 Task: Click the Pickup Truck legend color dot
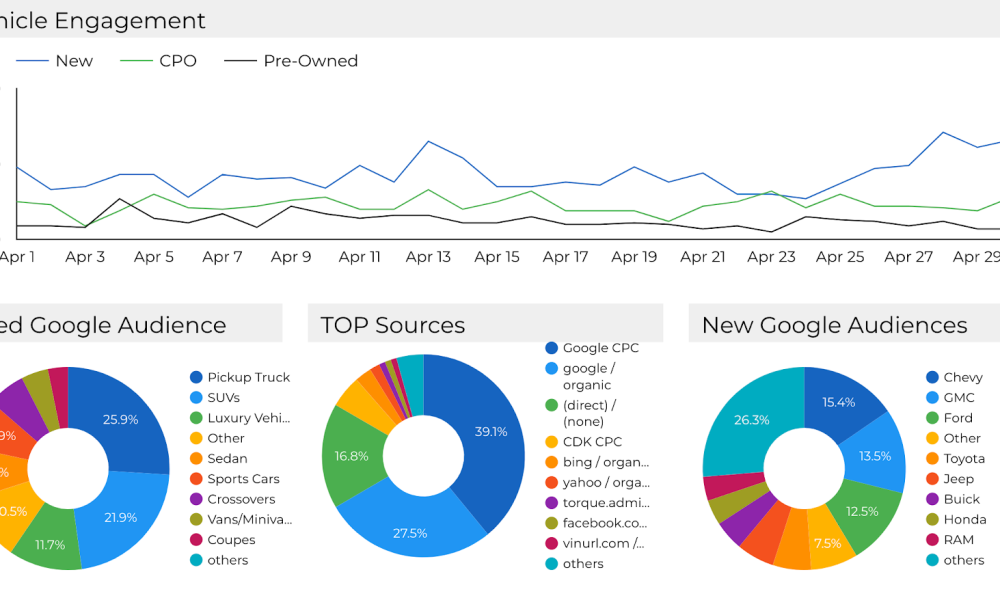pyautogui.click(x=196, y=377)
